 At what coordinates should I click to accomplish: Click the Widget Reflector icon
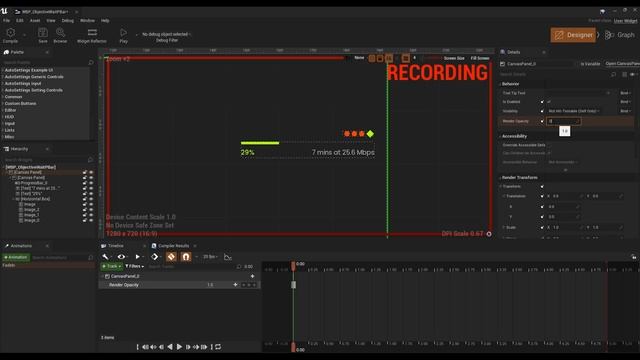click(92, 33)
